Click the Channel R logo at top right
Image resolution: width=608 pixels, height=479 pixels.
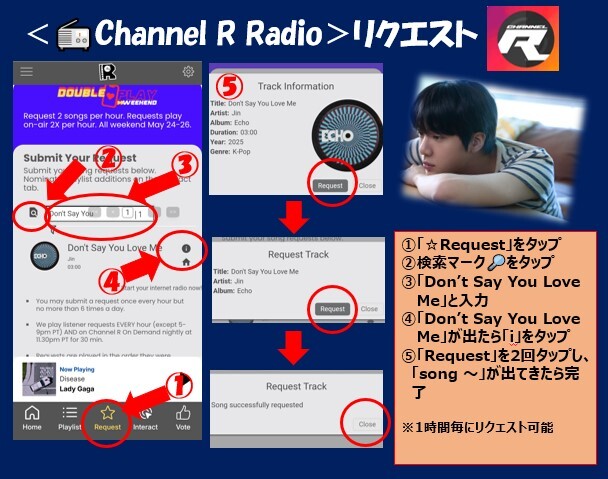[x=523, y=38]
